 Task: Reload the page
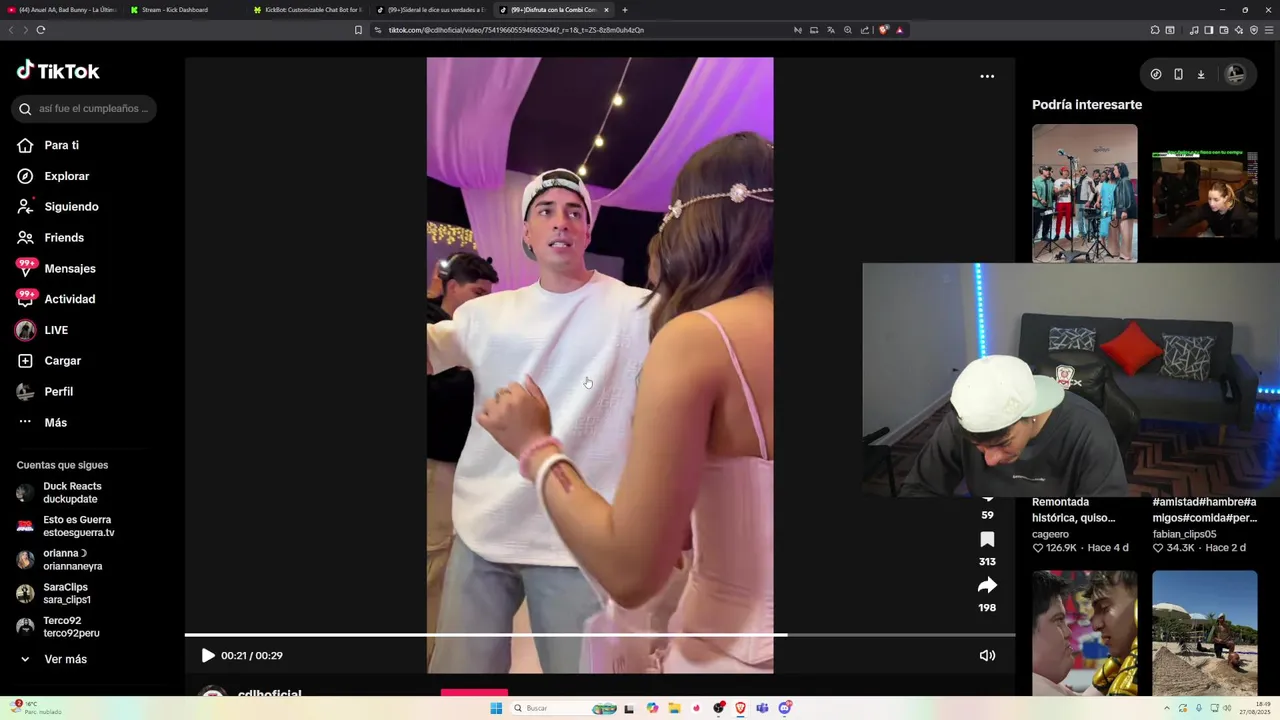[x=41, y=30]
